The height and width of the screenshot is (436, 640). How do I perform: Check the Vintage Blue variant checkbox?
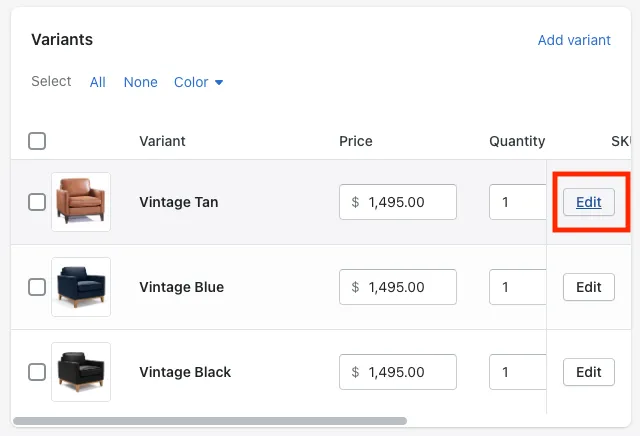pos(37,287)
